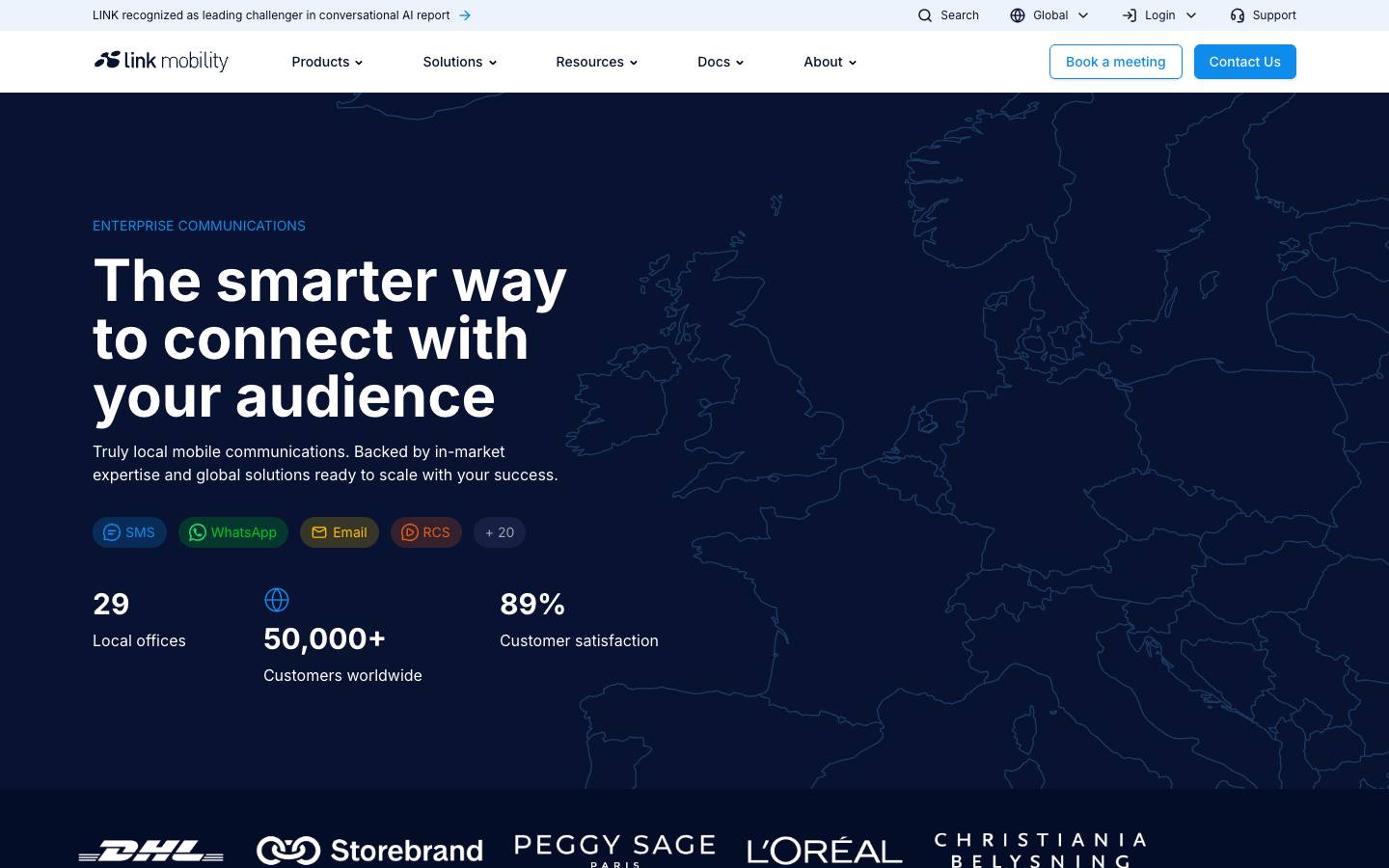Expand the Docs menu chevron
The height and width of the screenshot is (868, 1389).
tap(740, 63)
